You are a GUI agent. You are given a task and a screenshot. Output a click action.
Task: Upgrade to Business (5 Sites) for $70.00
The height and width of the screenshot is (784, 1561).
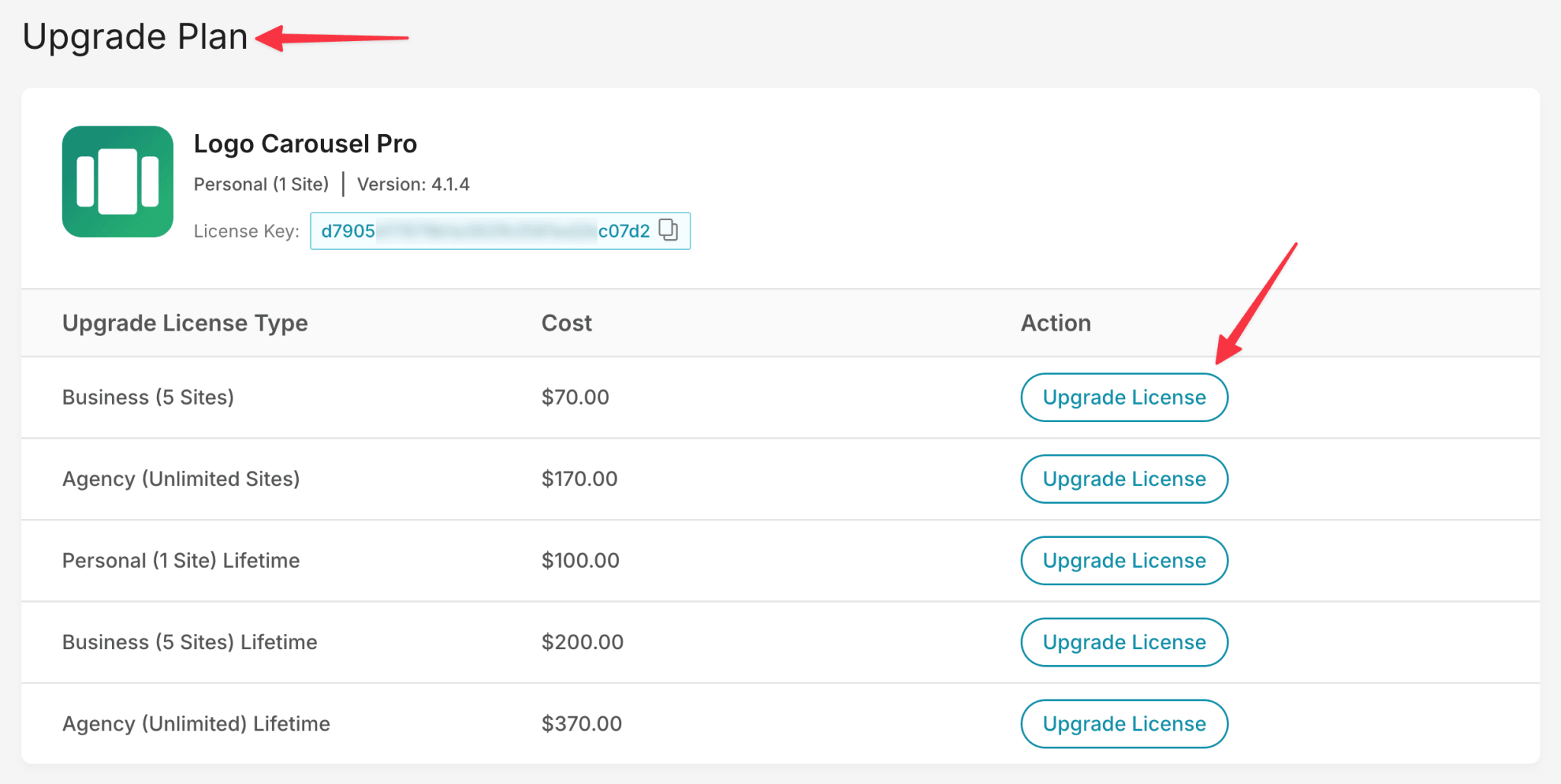pyautogui.click(x=1123, y=397)
